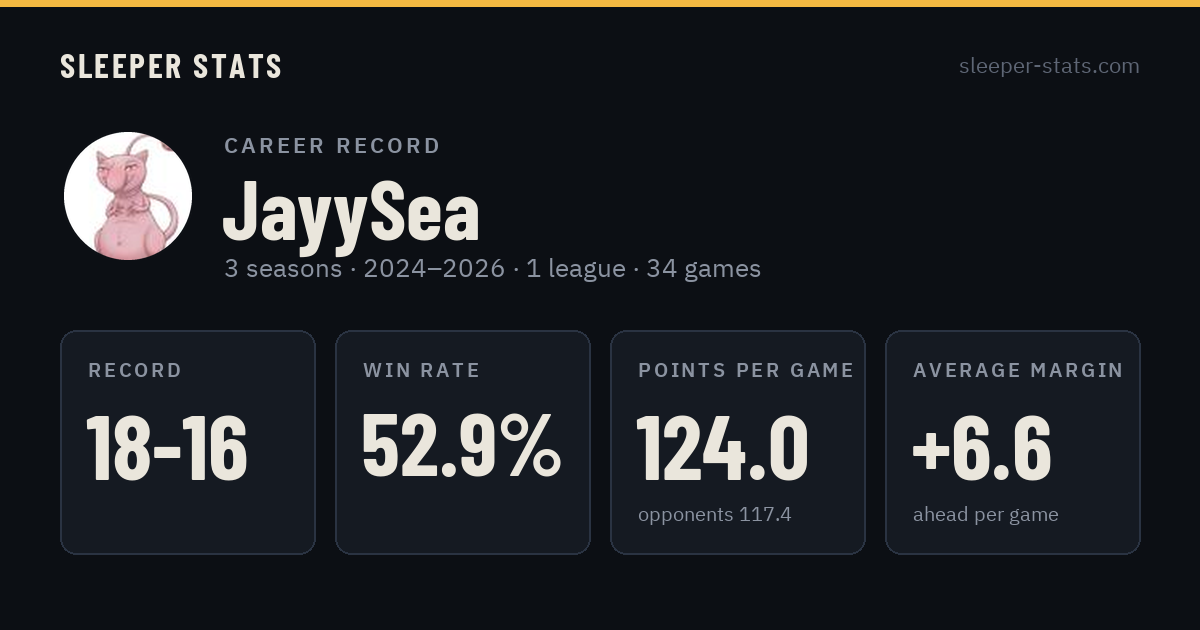
Task: Click the JayySea profile avatar image
Action: click(128, 196)
